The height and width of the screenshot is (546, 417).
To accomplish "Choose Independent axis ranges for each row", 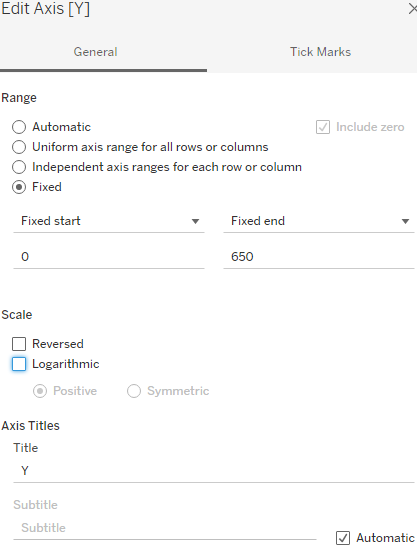I will (x=19, y=167).
